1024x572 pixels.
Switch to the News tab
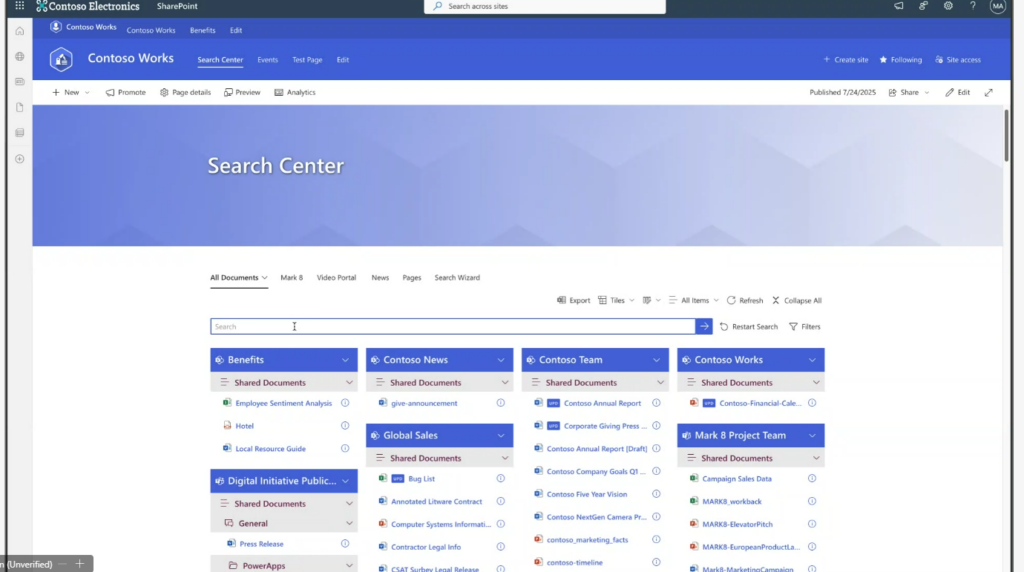click(380, 278)
